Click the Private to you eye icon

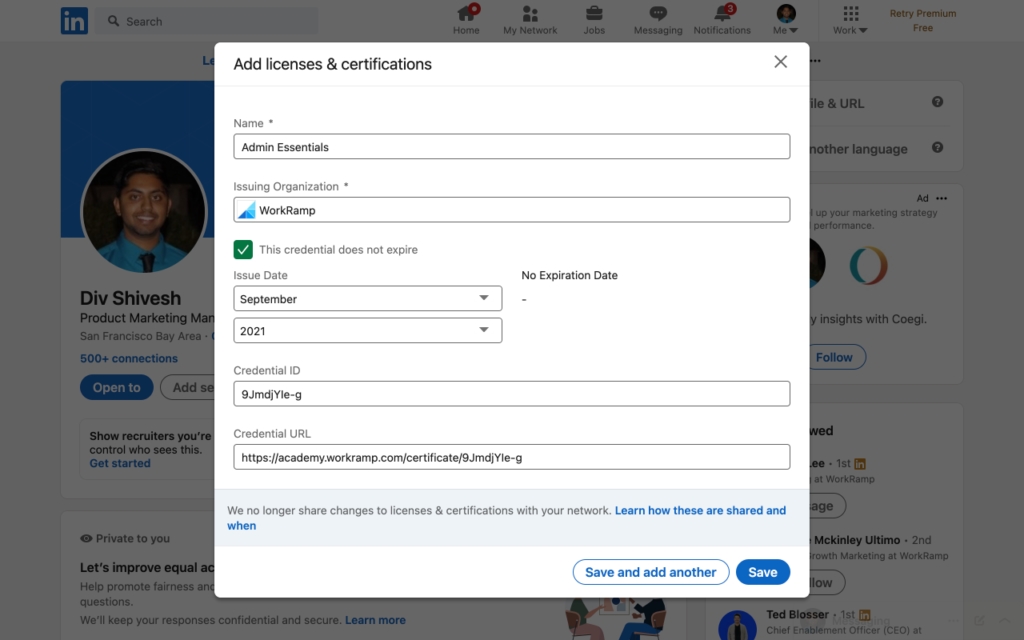pos(86,539)
